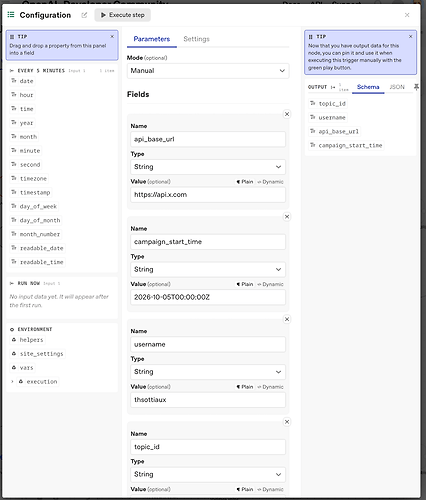Edit the 2026-10-05T00:00:00Z value field
426x500 pixels.
pyautogui.click(x=208, y=297)
